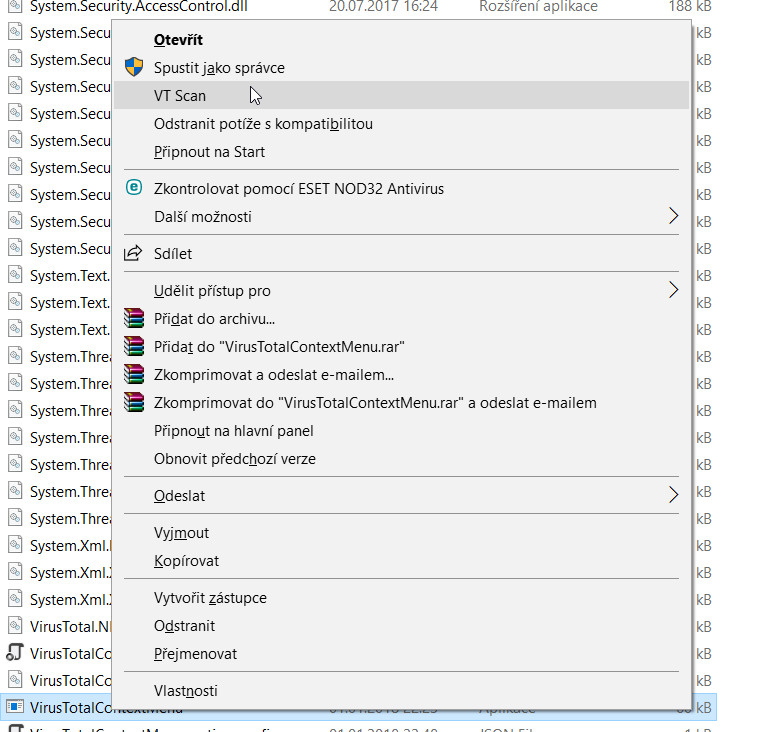Click the selected VirusTotalContextMenu application icon
Screen dimensions: 778x732
pos(15,706)
